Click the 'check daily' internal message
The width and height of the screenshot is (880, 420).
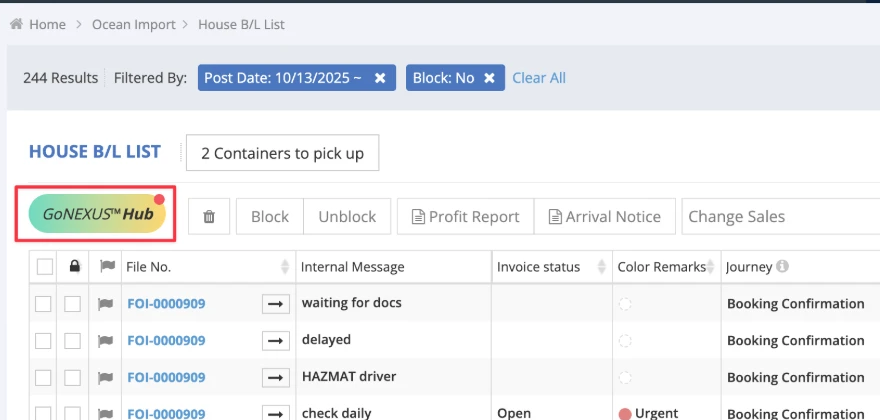tap(337, 413)
